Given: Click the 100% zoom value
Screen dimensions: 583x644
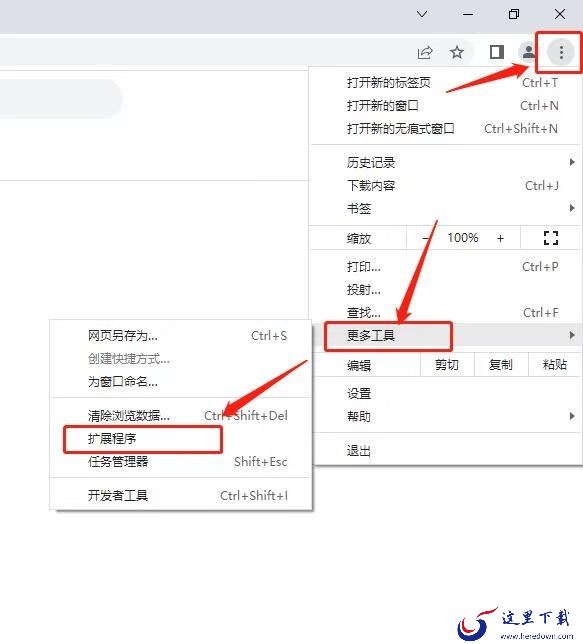Looking at the screenshot, I should 463,238.
